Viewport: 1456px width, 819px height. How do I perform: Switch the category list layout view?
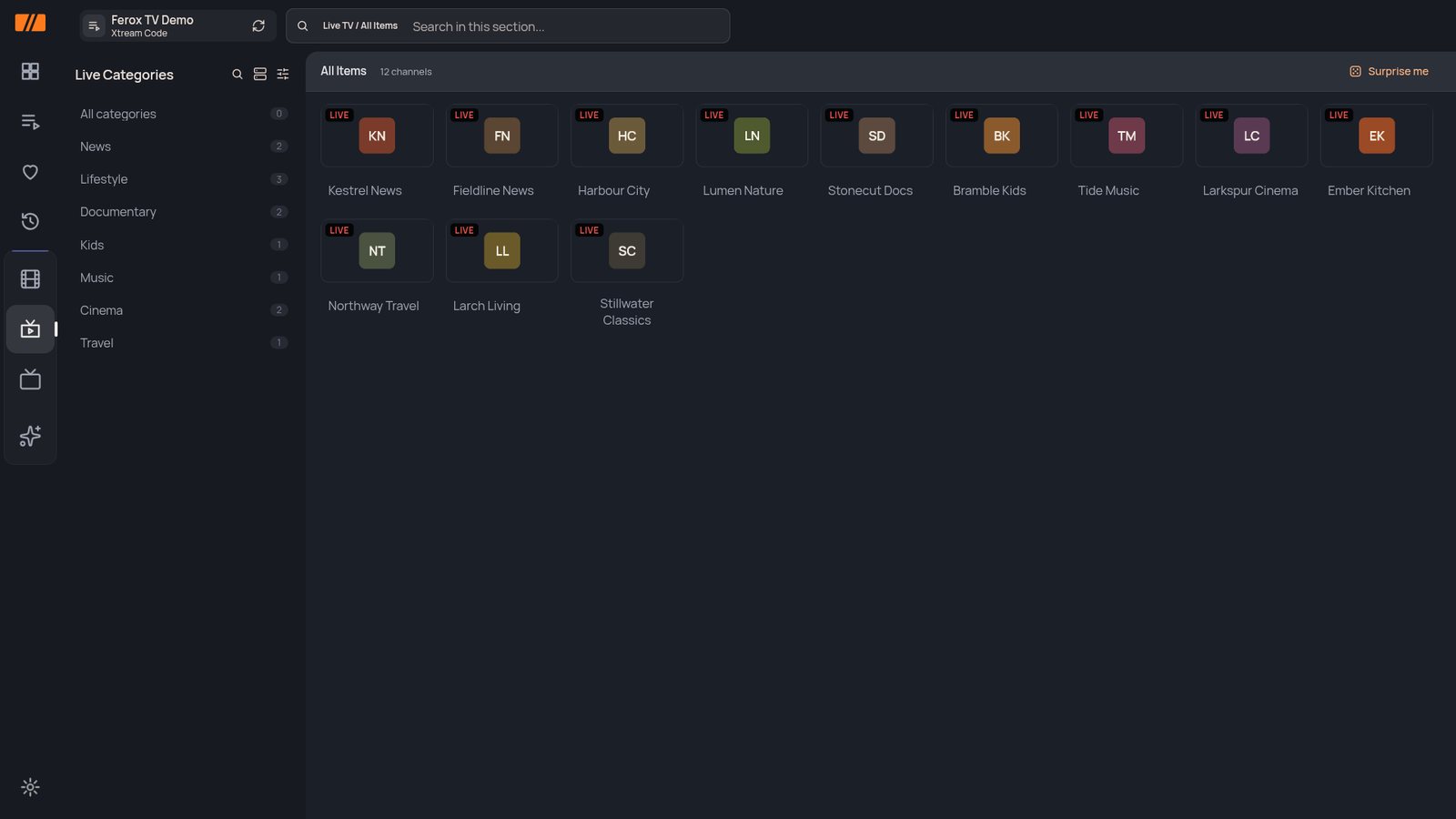tap(260, 75)
